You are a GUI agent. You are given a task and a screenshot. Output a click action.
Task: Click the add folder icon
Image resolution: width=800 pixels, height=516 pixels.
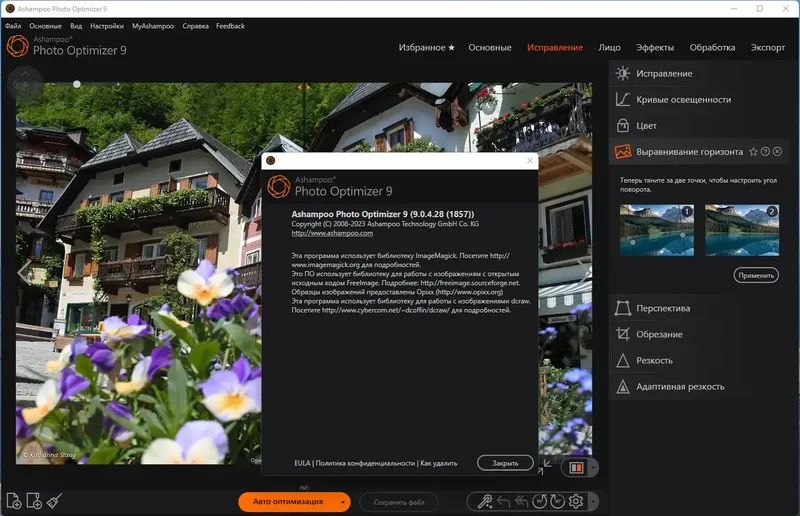(x=34, y=501)
